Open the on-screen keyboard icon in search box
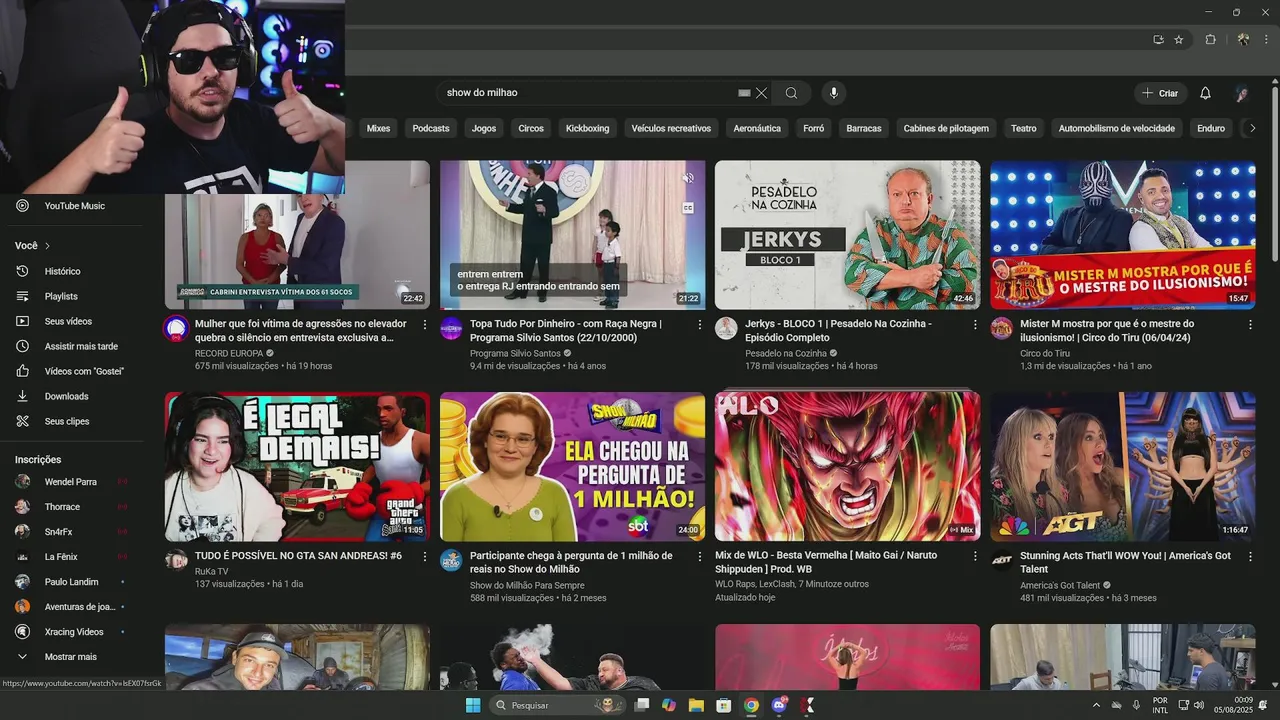1280x720 pixels. click(744, 93)
